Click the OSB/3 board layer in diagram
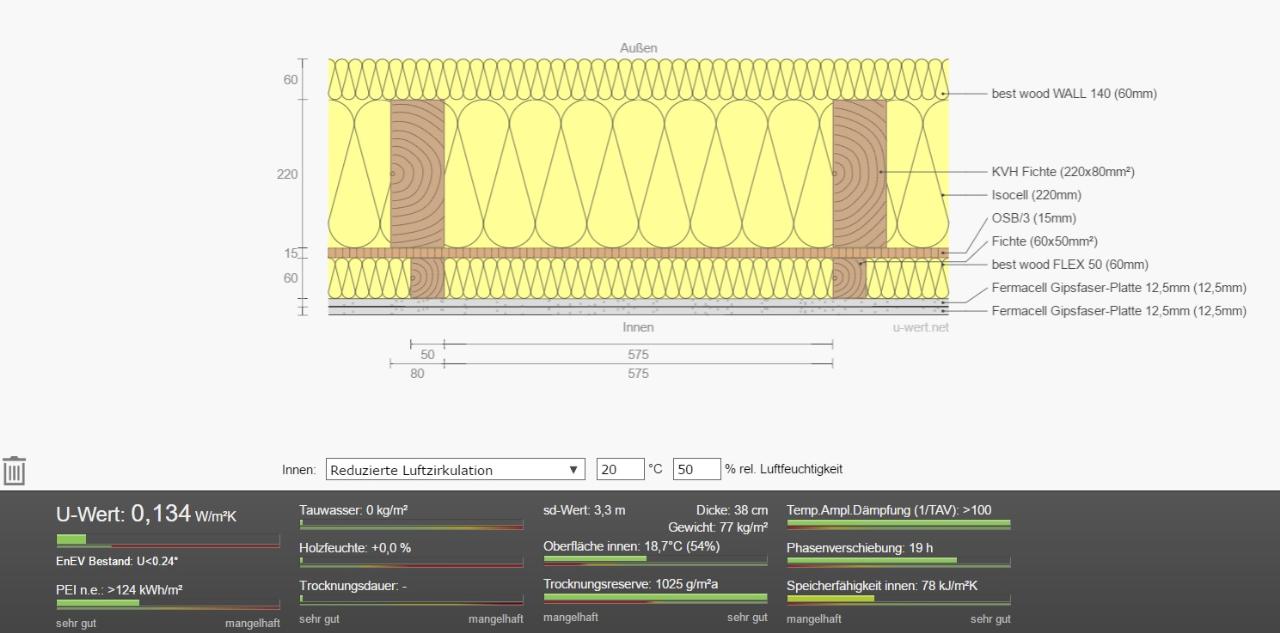Screen dimensions: 1280x633 (638, 253)
